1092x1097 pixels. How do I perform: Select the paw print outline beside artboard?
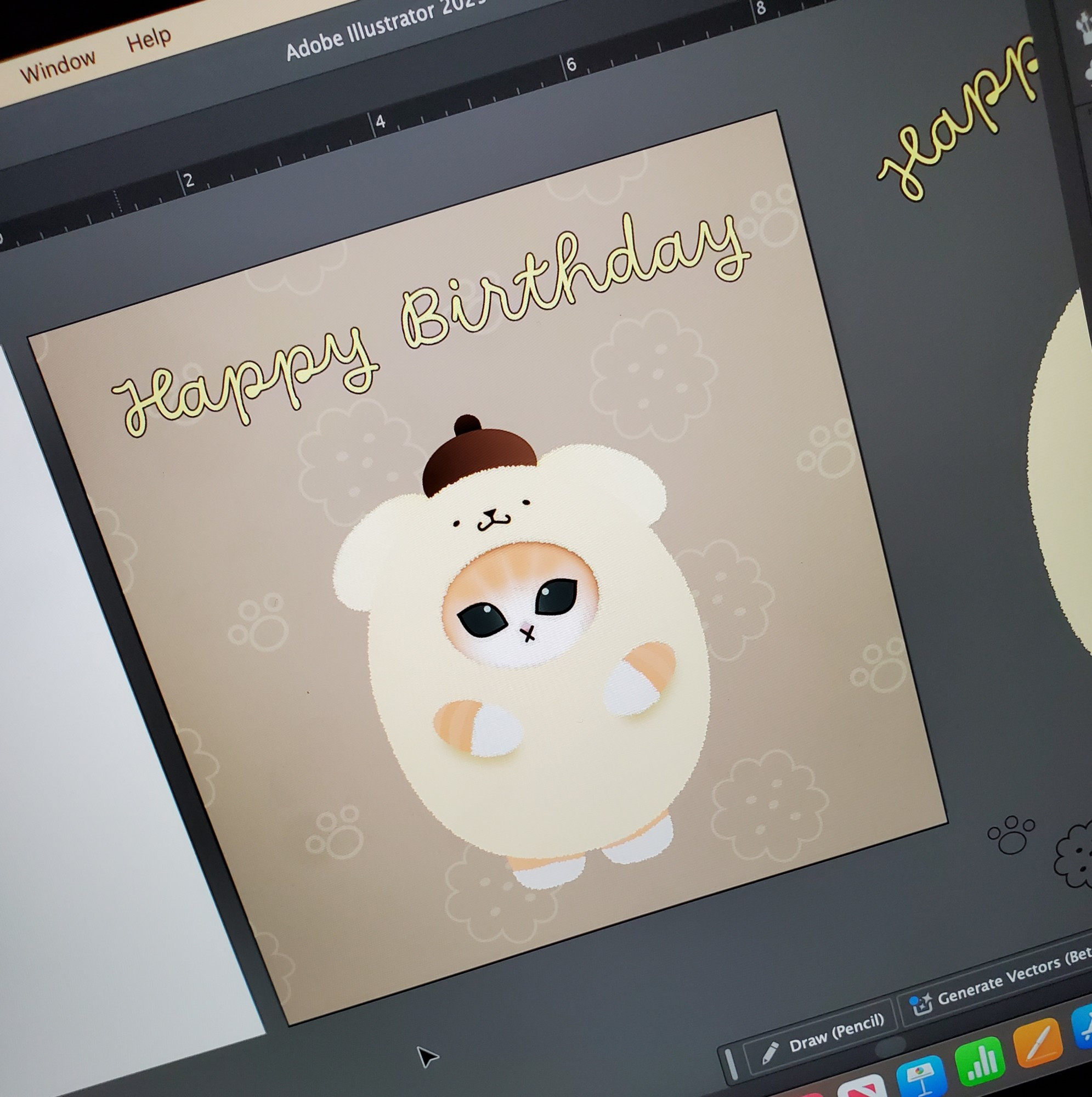(x=1011, y=835)
